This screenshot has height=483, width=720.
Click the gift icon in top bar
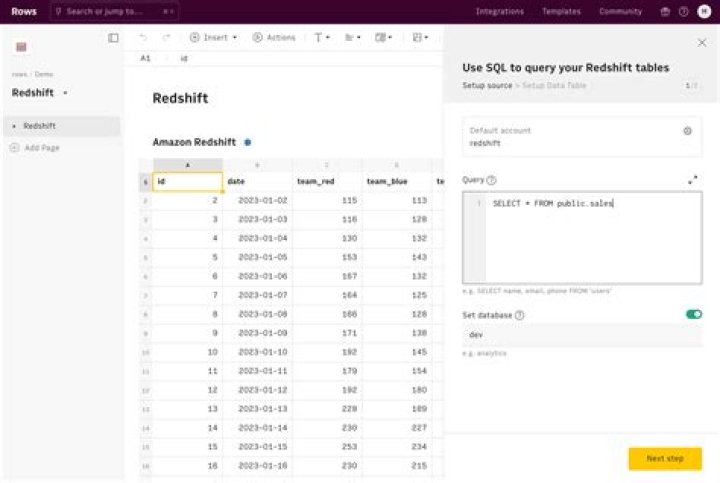tap(665, 12)
